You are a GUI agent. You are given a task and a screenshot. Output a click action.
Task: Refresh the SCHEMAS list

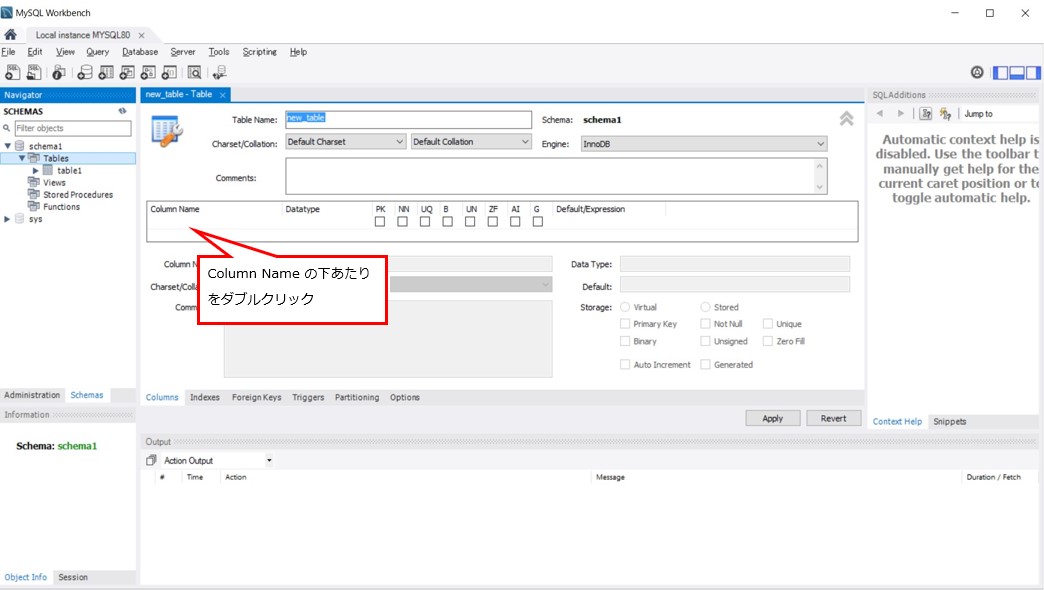(123, 111)
